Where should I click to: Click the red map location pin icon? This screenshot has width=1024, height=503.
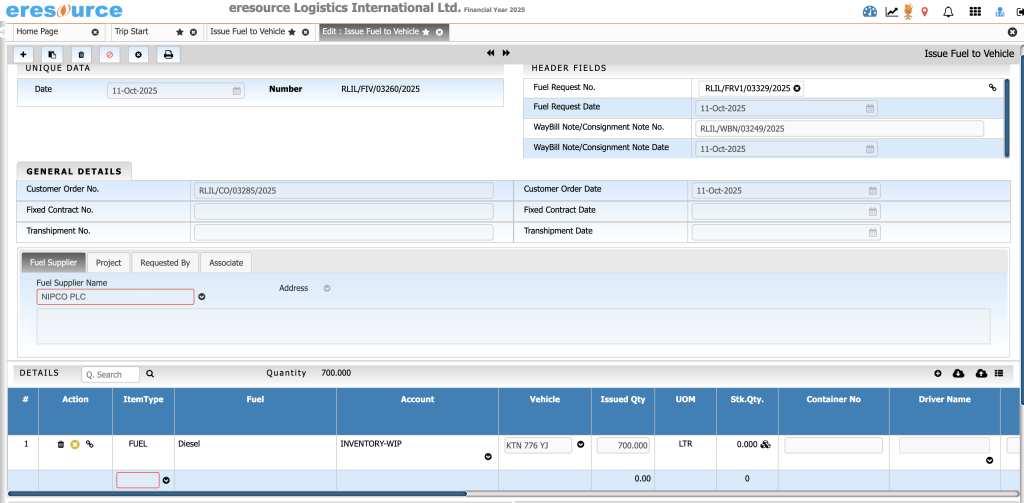click(x=924, y=12)
